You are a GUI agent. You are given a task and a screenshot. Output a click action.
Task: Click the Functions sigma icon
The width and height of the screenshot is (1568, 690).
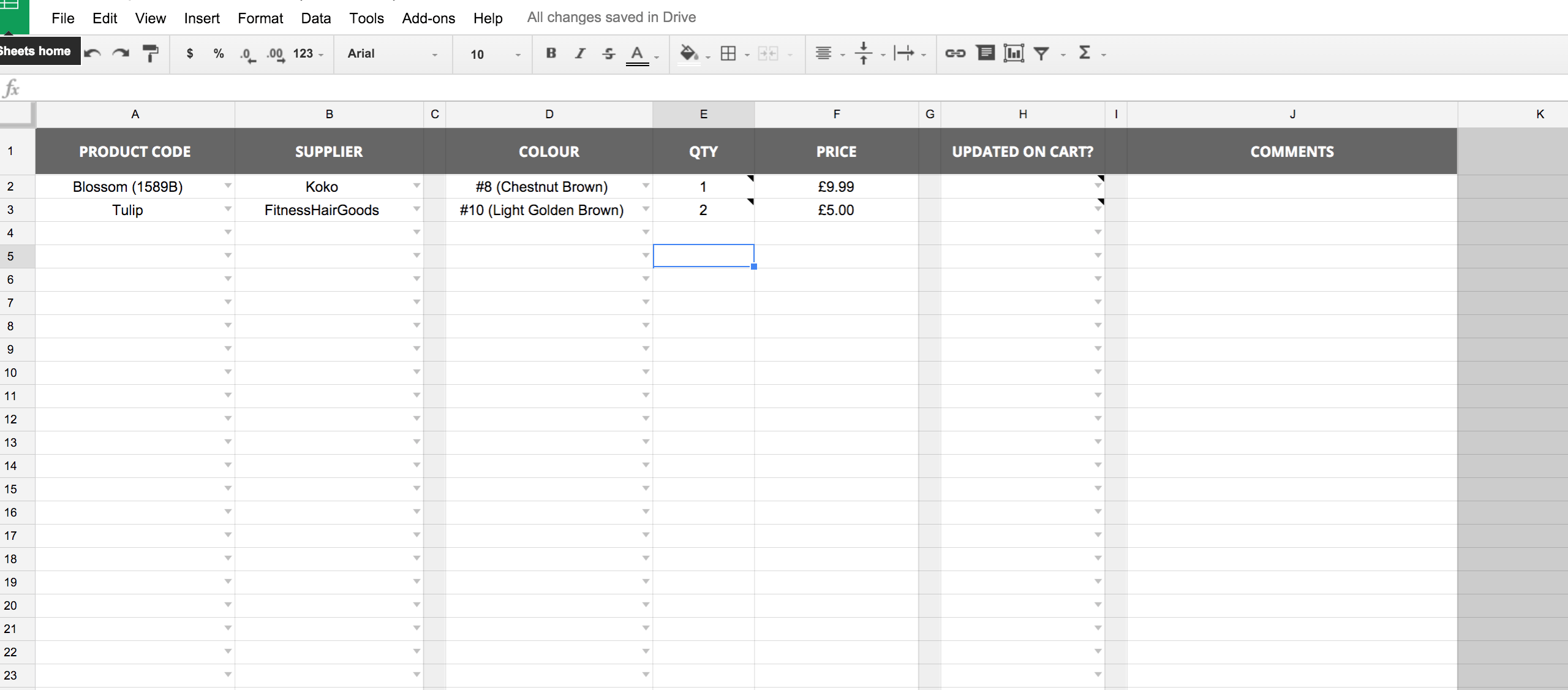(1085, 54)
